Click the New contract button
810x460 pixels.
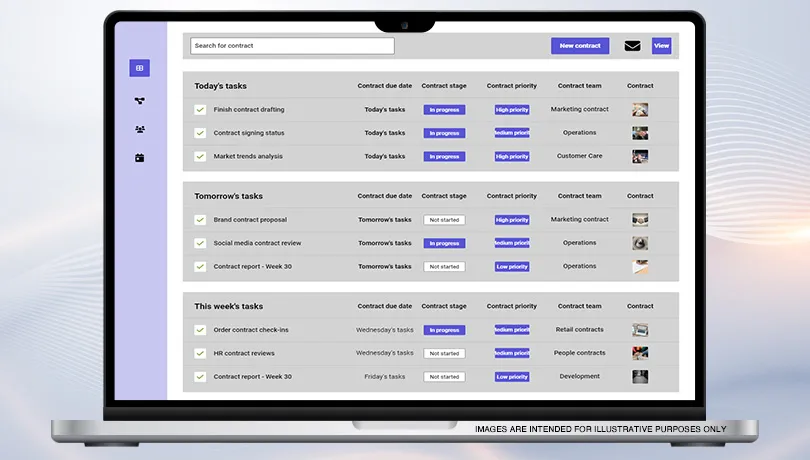pyautogui.click(x=580, y=46)
